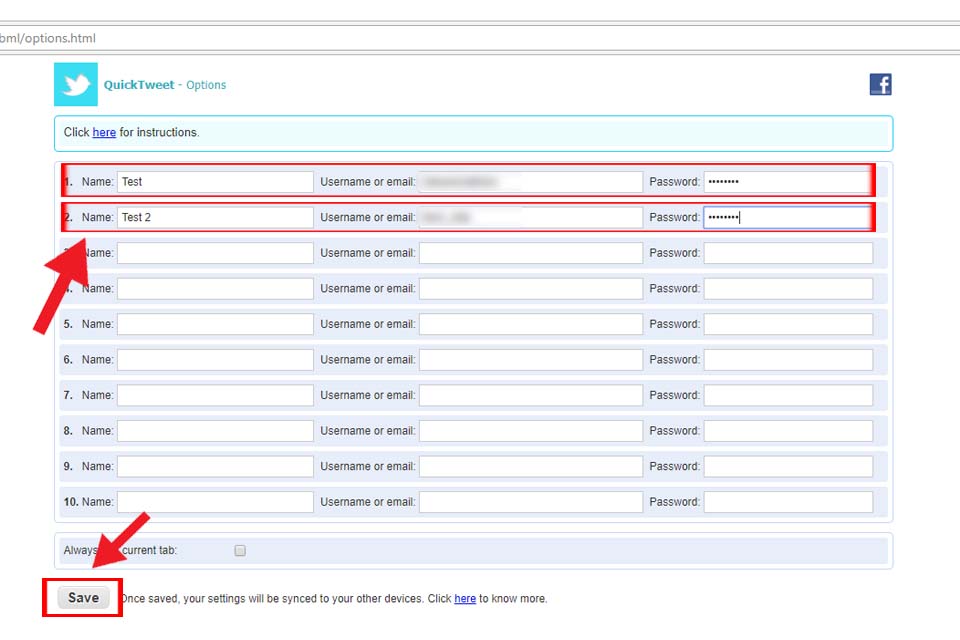Focus the Name field in row 10

click(x=215, y=501)
